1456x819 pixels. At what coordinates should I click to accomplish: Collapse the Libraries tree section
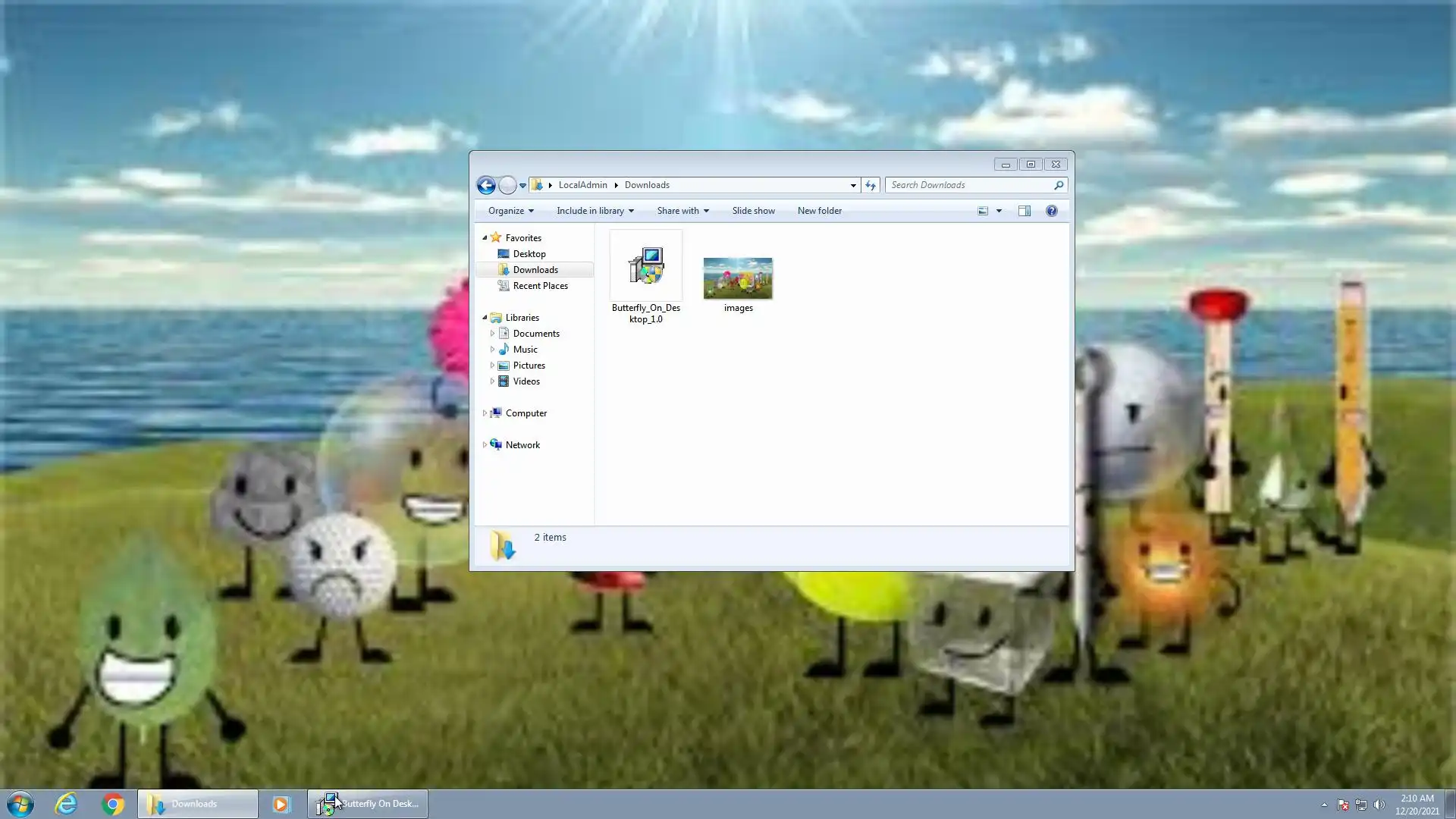click(x=485, y=318)
